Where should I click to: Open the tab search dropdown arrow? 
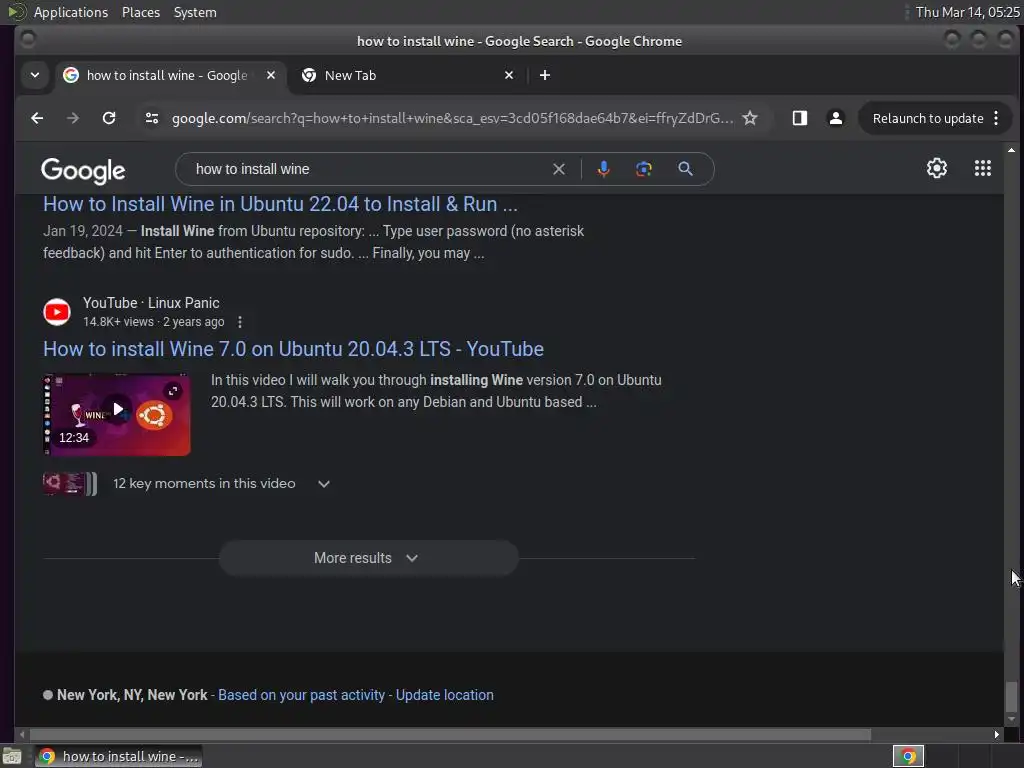tap(35, 75)
